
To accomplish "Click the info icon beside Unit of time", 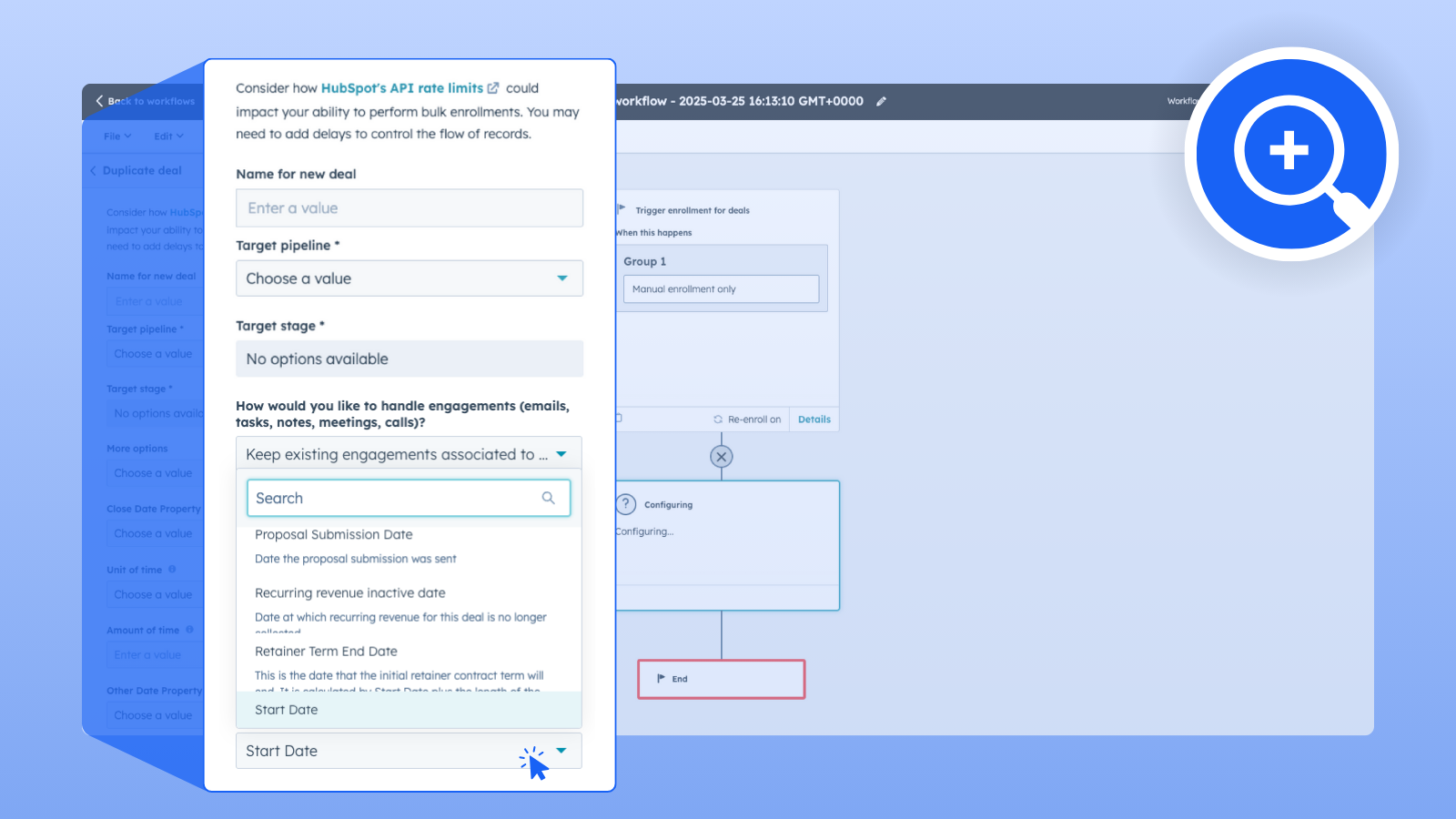I will tap(172, 570).
